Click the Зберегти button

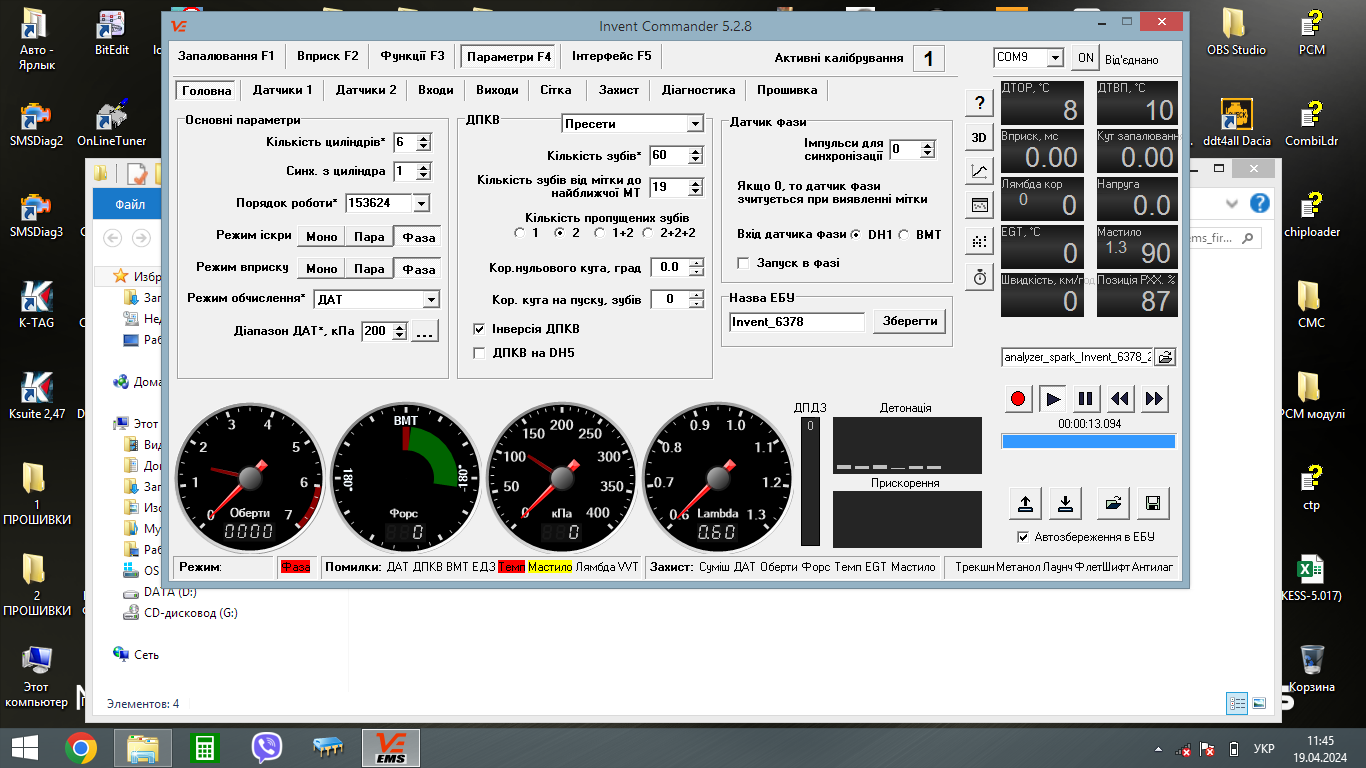(x=909, y=321)
